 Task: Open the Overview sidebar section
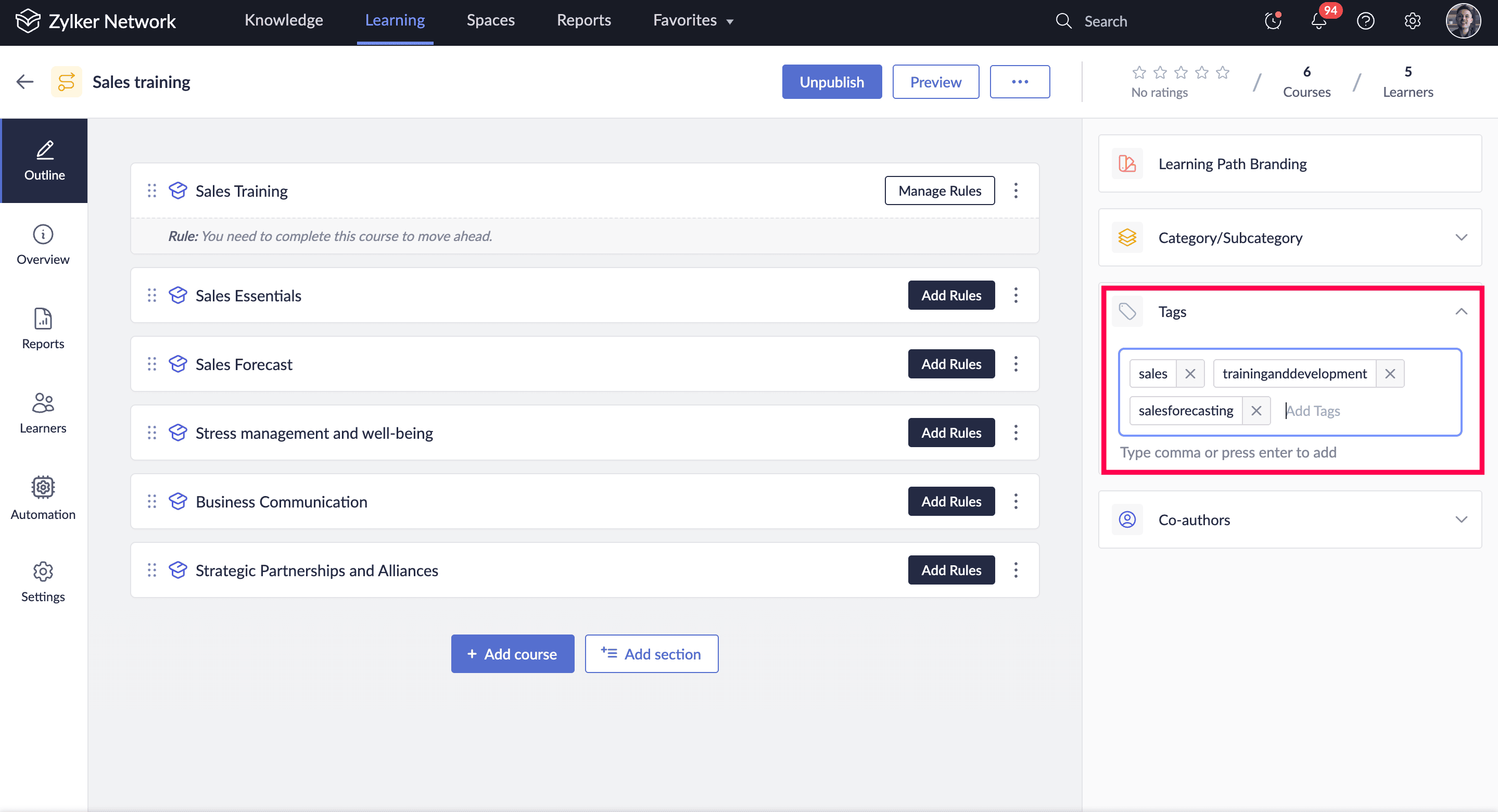click(43, 244)
